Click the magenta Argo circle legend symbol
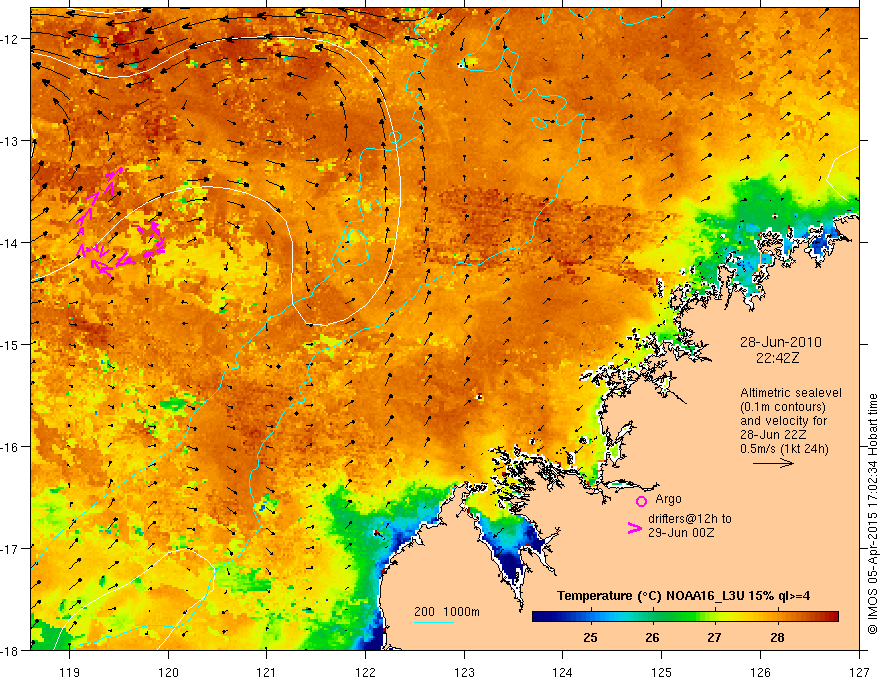This screenshot has width=880, height=680. pyautogui.click(x=641, y=501)
